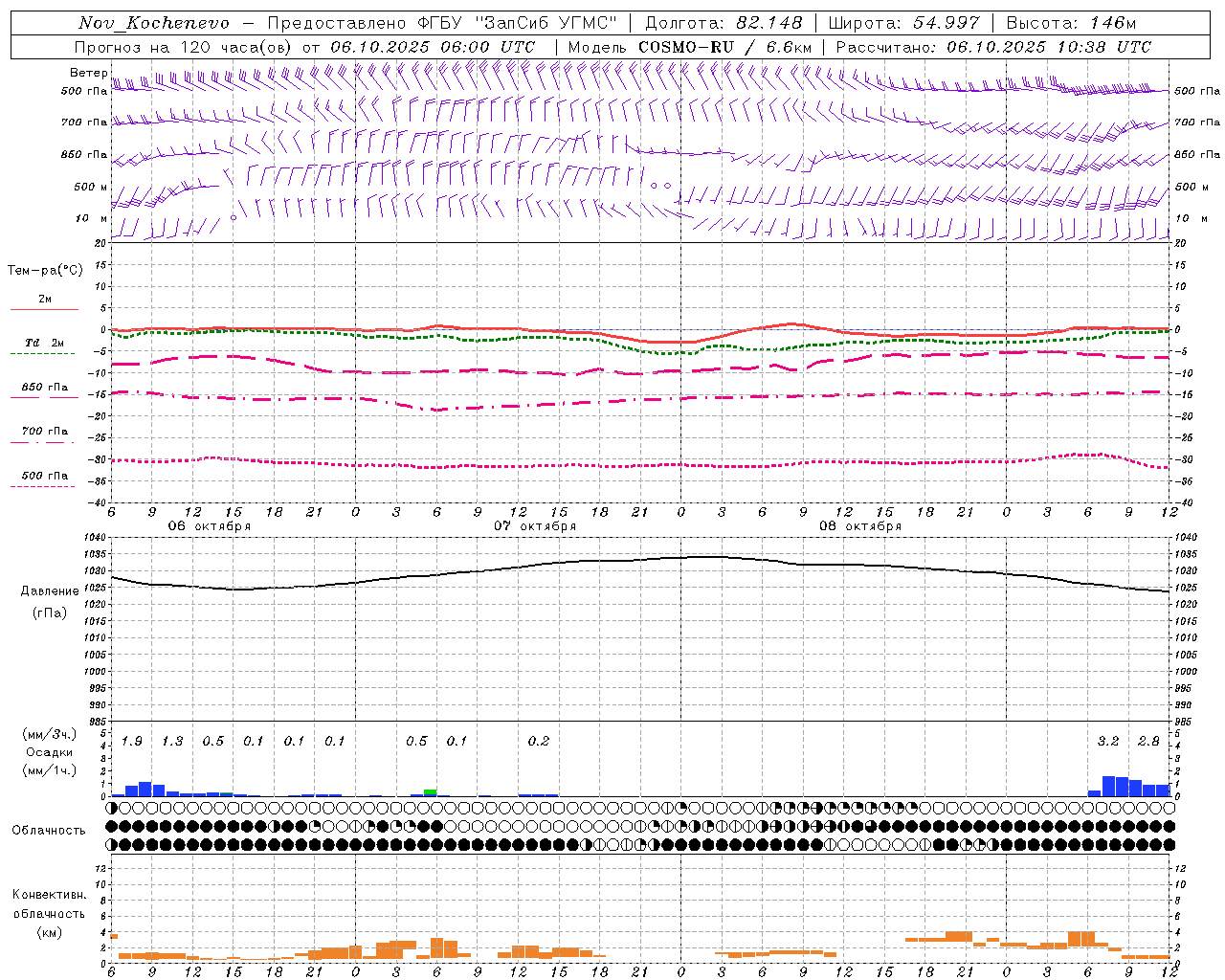
Task: Click the solid red 2м legend line
Action: click(44, 309)
